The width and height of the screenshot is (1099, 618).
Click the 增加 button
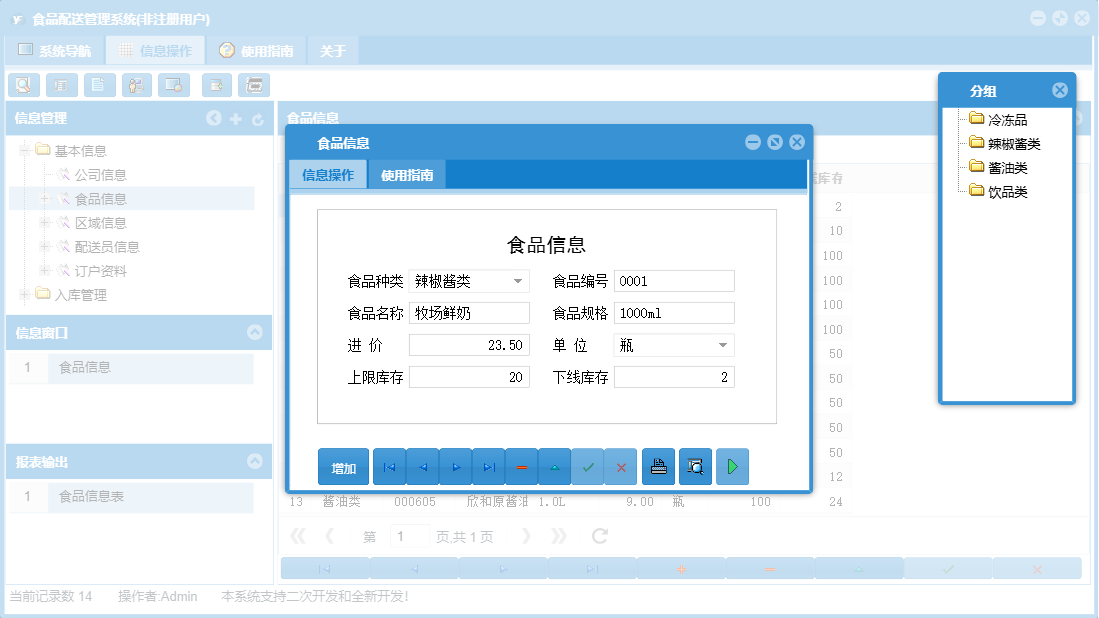tap(343, 467)
